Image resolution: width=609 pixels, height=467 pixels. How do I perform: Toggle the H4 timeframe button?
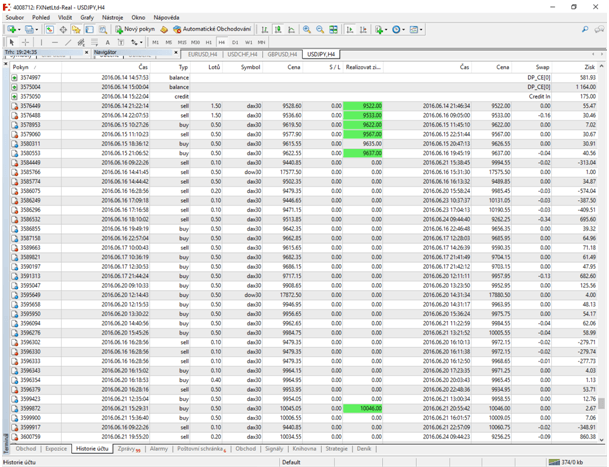(x=221, y=42)
